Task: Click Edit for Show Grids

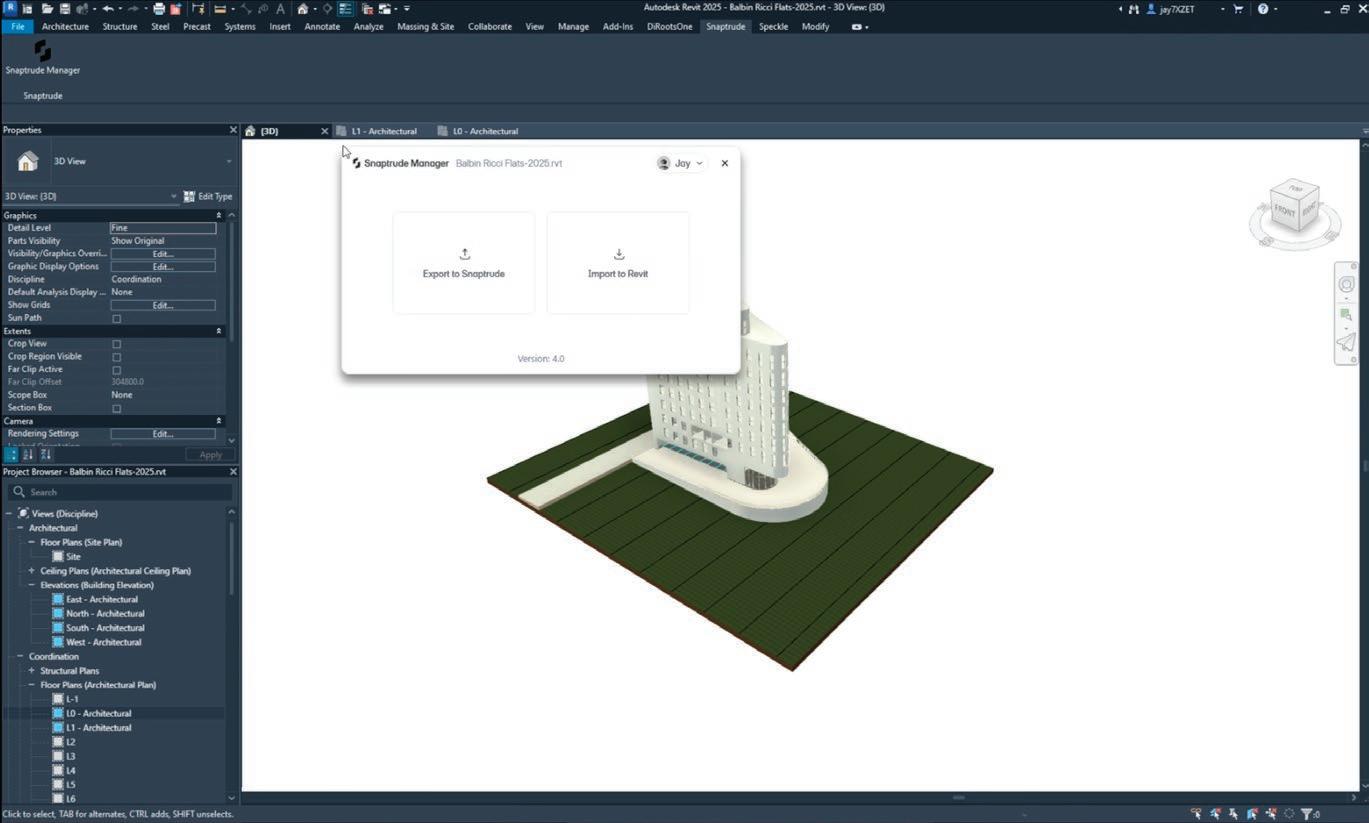Action: click(163, 305)
